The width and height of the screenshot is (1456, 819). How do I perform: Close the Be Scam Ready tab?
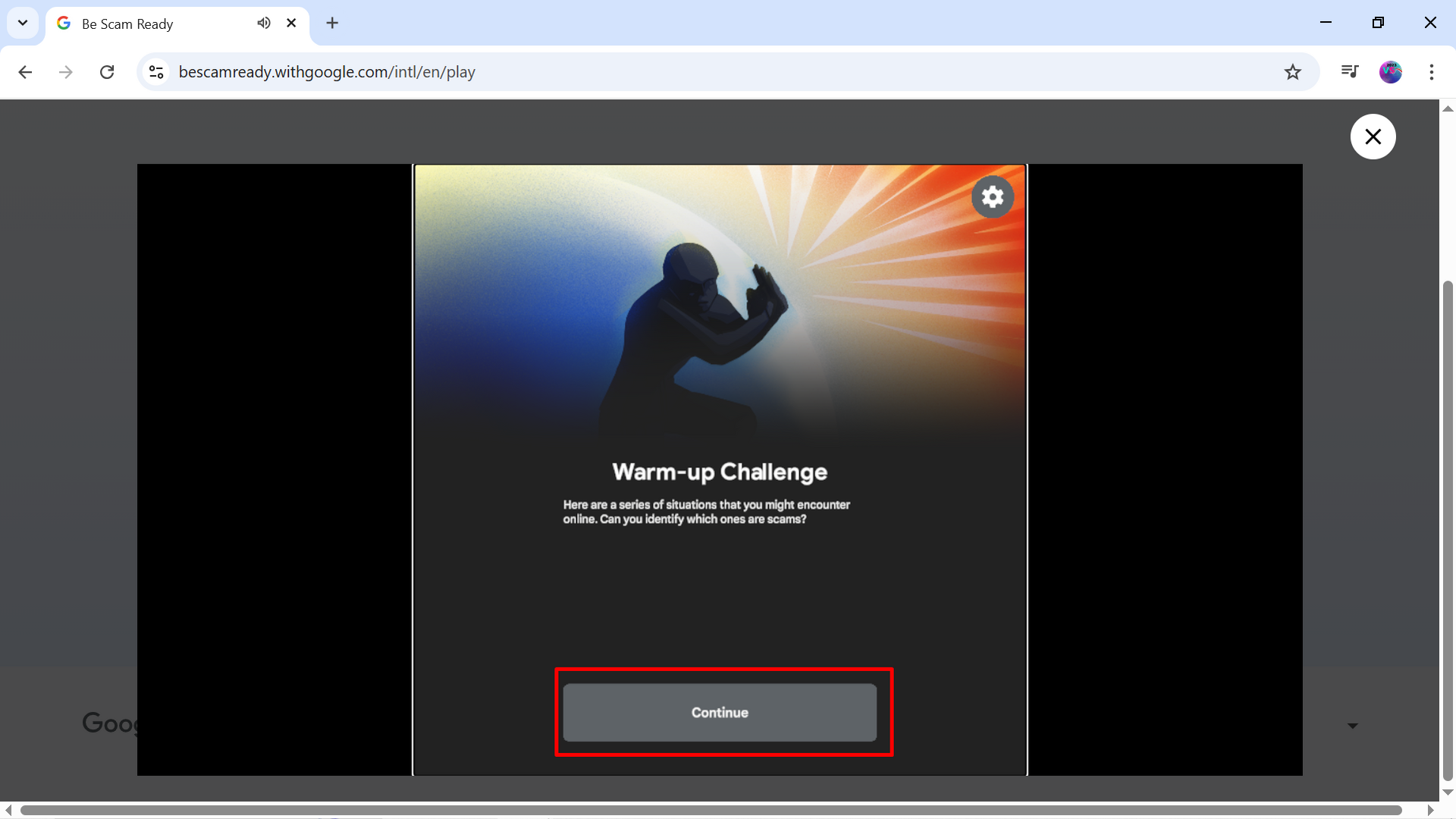(291, 23)
